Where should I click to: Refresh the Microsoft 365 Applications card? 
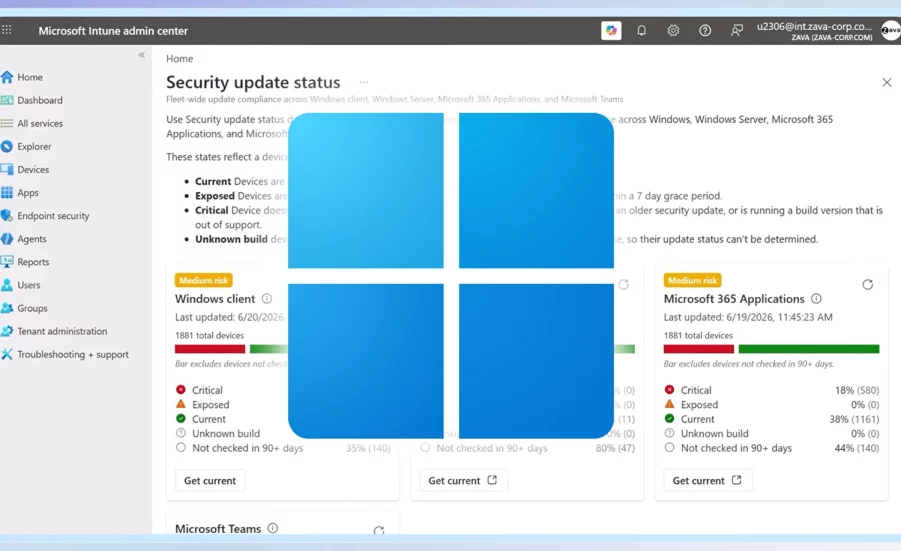coord(868,284)
